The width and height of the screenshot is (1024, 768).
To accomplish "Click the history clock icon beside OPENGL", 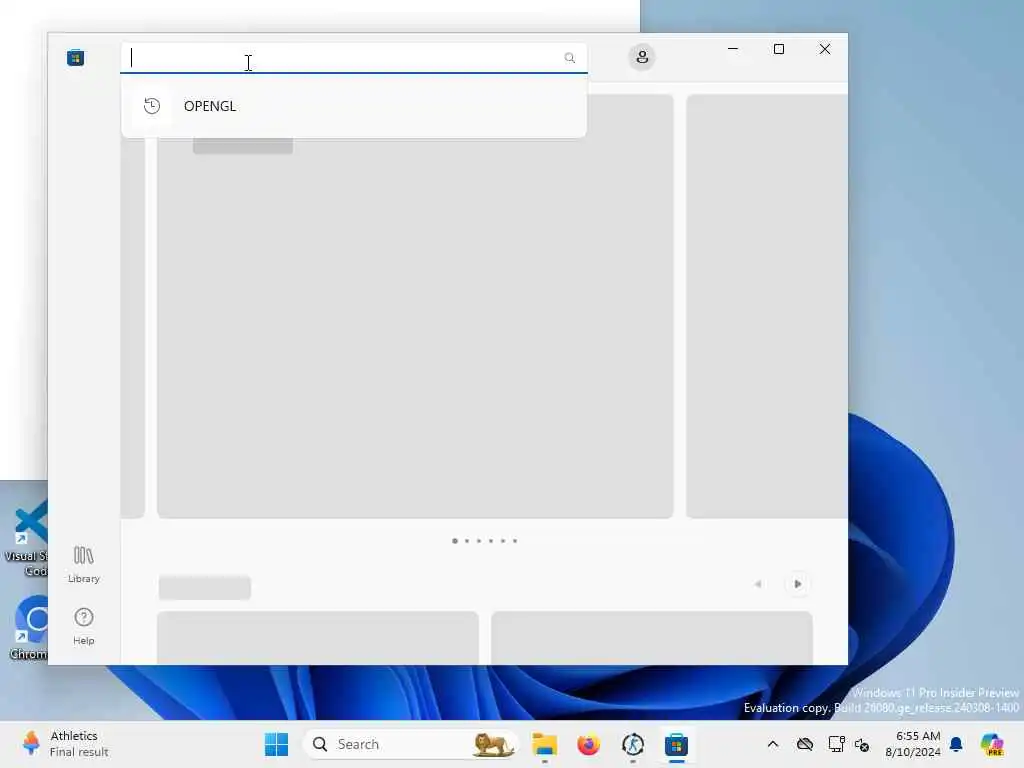I will pos(152,106).
